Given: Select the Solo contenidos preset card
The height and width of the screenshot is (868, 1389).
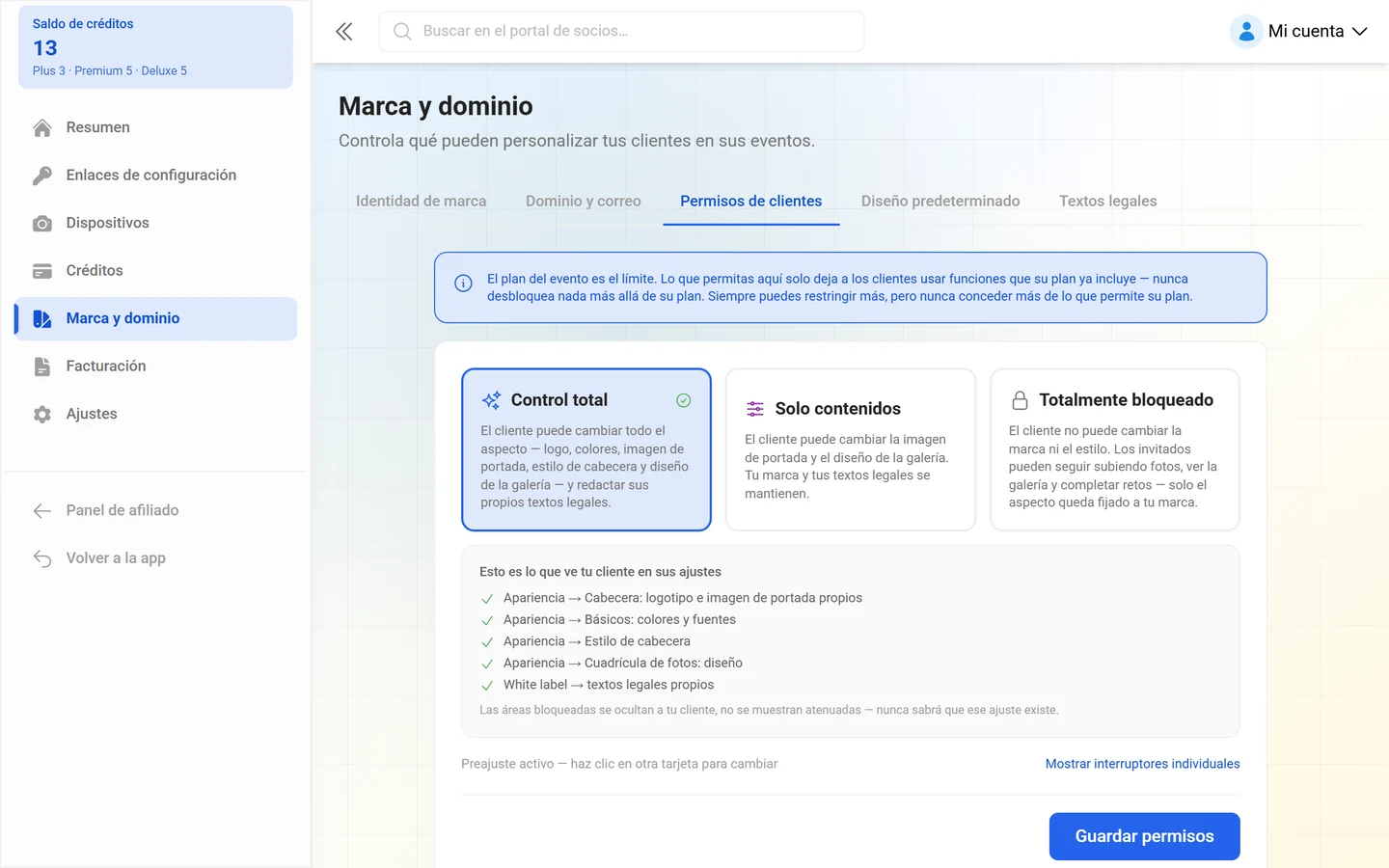Looking at the screenshot, I should 851,449.
